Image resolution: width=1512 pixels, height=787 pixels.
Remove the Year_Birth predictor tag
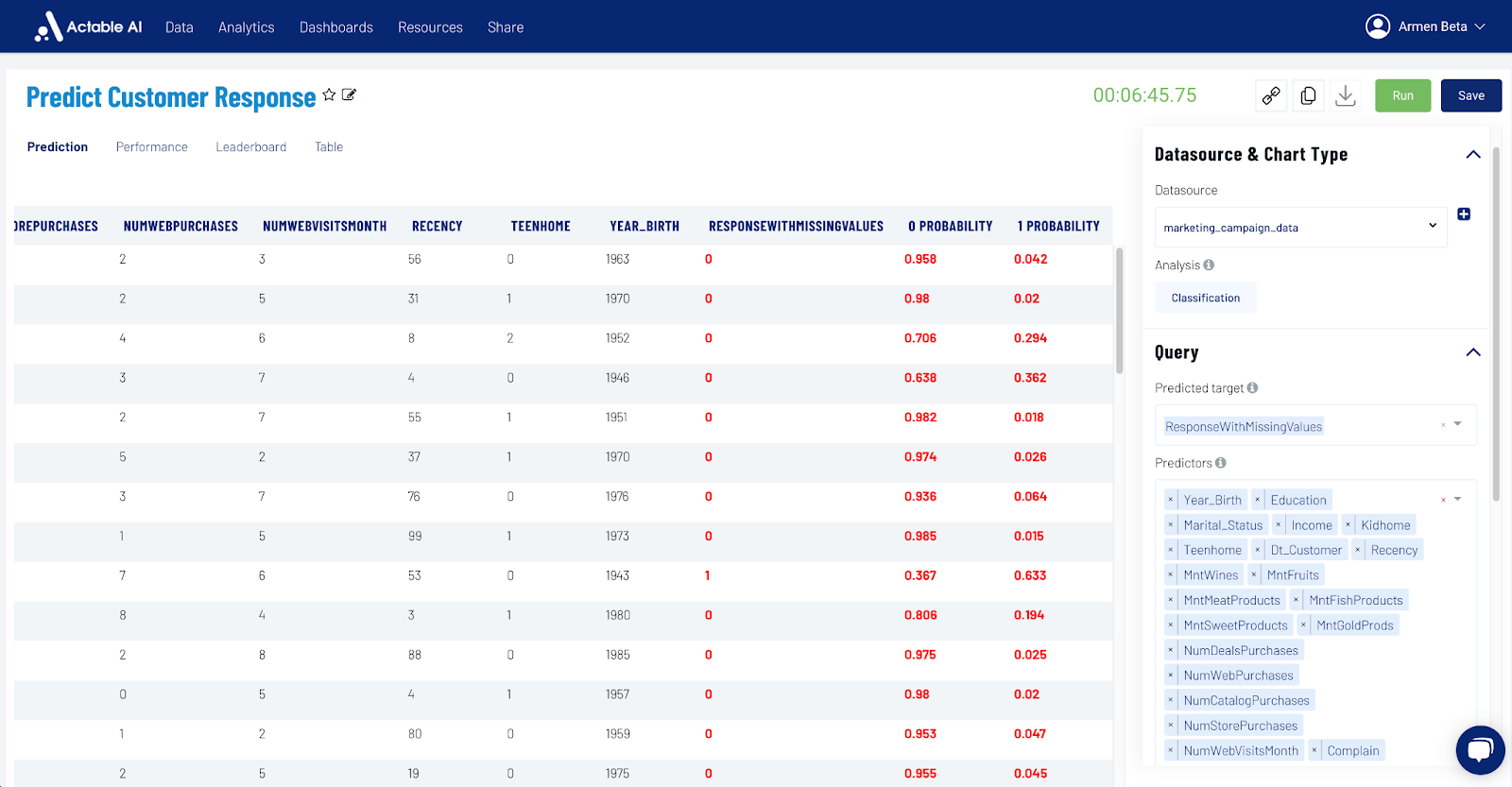1171,500
